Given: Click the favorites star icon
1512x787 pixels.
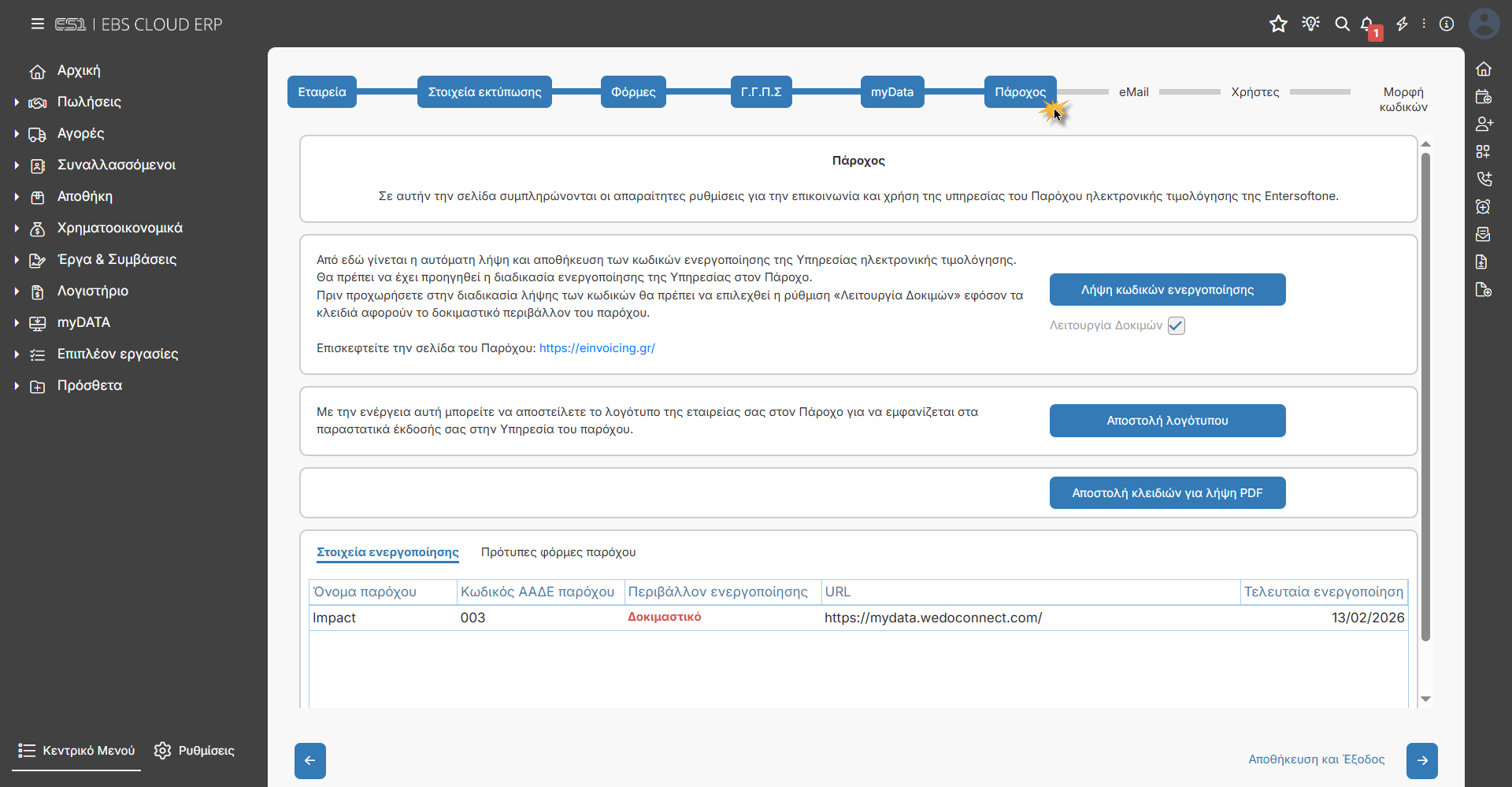Looking at the screenshot, I should click(x=1278, y=24).
